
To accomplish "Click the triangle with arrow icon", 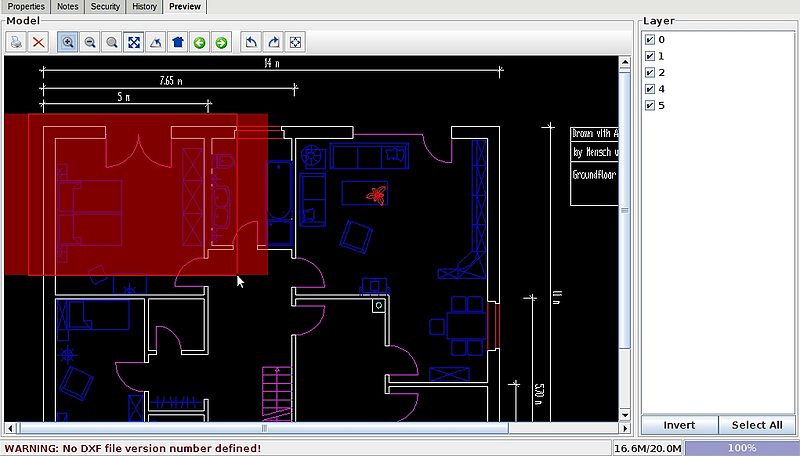I will tap(156, 42).
